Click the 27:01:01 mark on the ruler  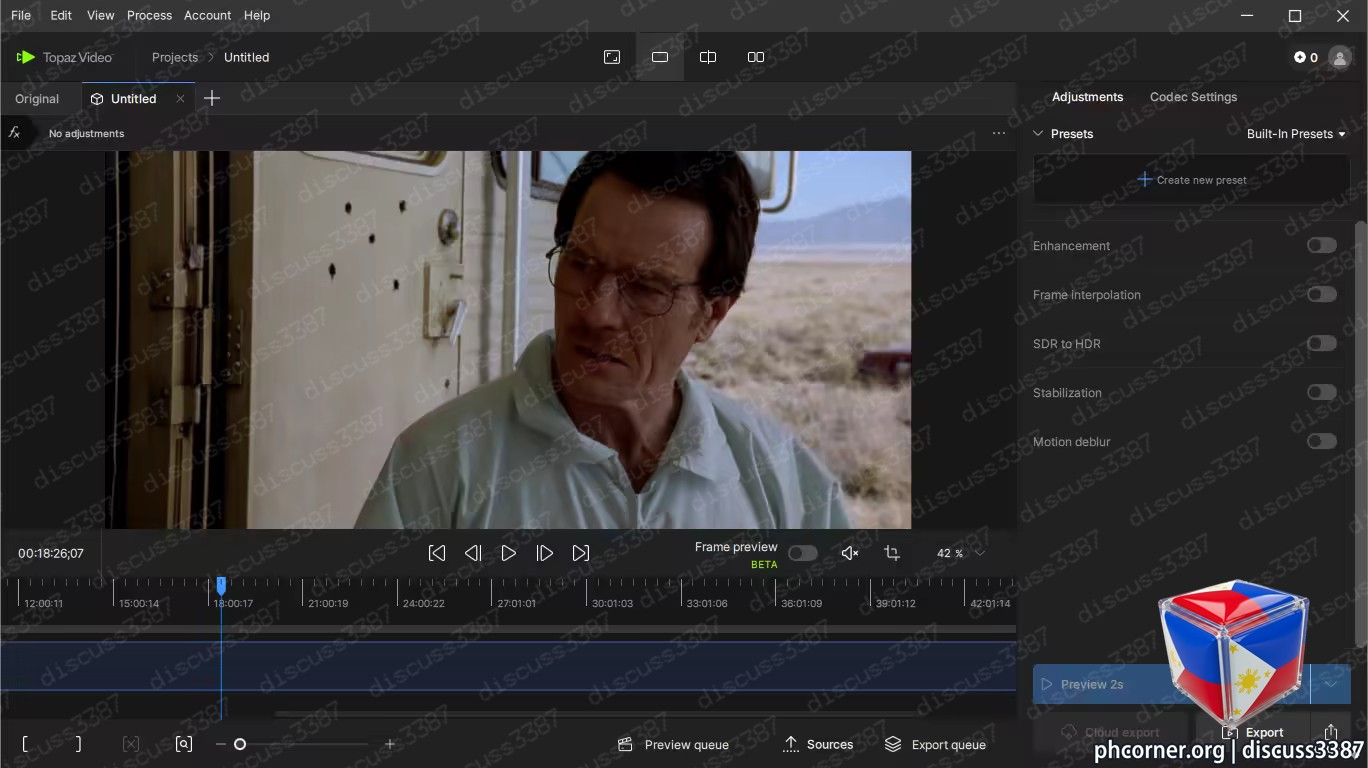pyautogui.click(x=517, y=603)
